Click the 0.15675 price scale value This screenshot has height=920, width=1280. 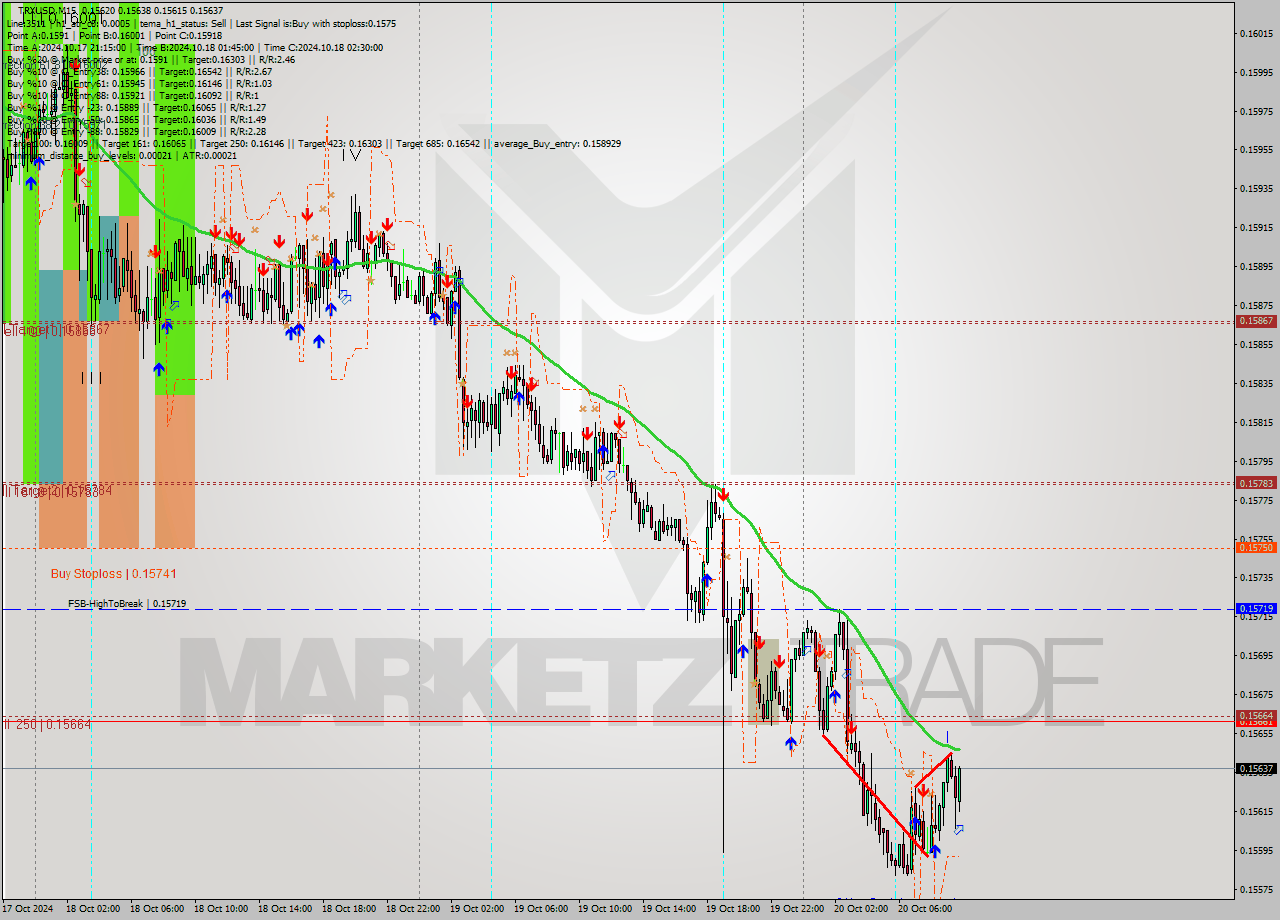pyautogui.click(x=1256, y=694)
